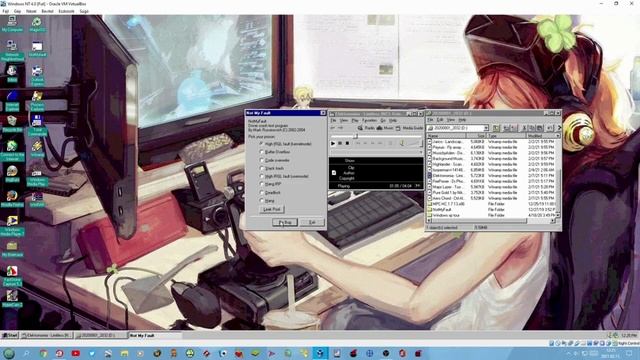Open Help menu in Explorer window
The image size is (640, 360).
click(462, 120)
